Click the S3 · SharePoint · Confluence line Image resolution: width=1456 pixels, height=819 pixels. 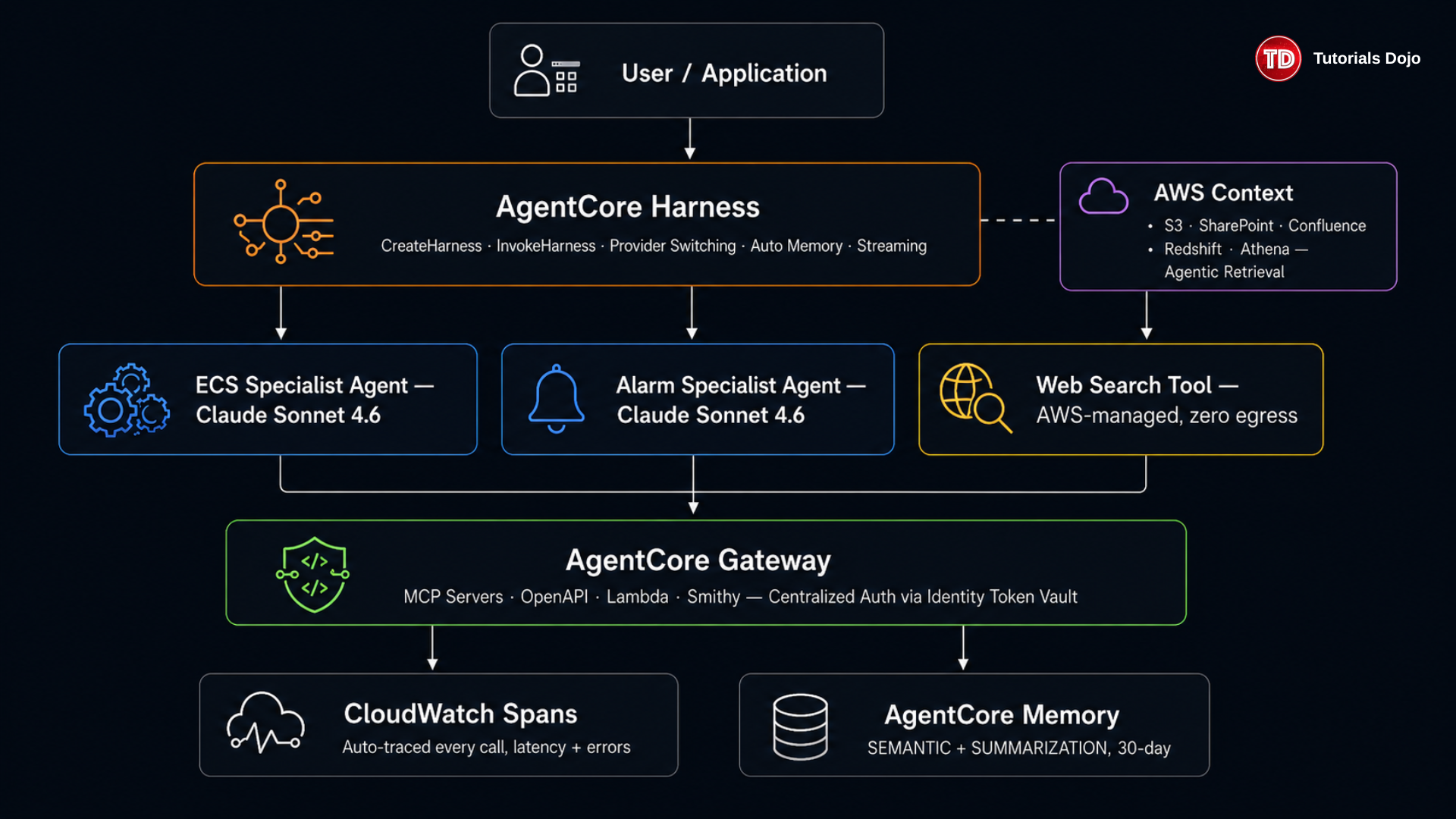[1265, 225]
